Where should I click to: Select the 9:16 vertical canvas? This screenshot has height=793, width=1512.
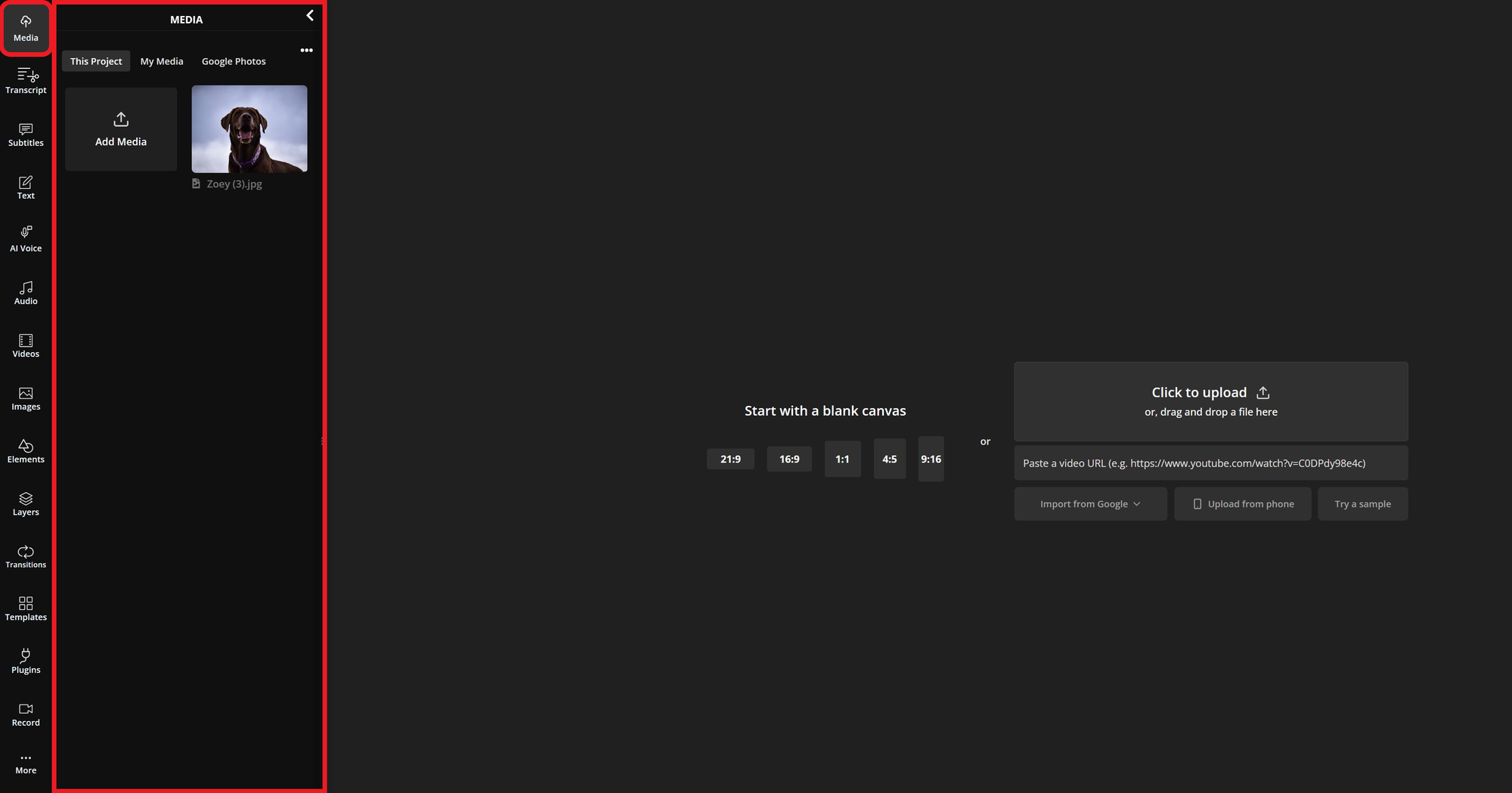[931, 459]
